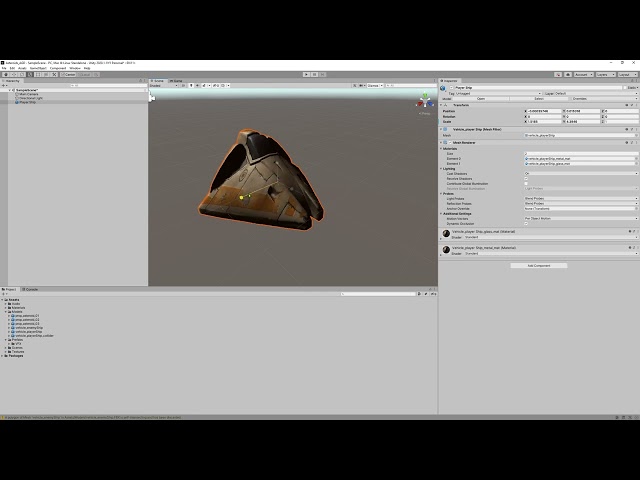This screenshot has width=640, height=480.
Task: Toggle Mesh Renderer enabled checkbox
Action: [450, 142]
